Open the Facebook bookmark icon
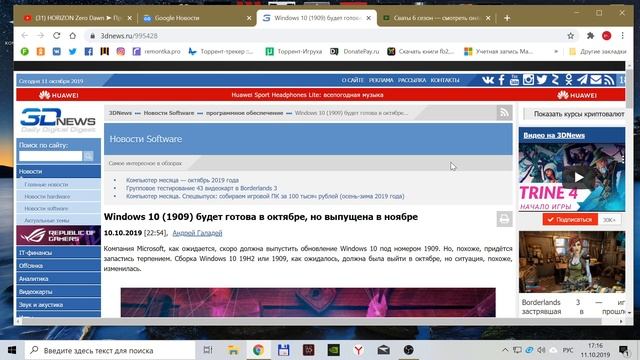This screenshot has height=360, width=640. pos(89,51)
